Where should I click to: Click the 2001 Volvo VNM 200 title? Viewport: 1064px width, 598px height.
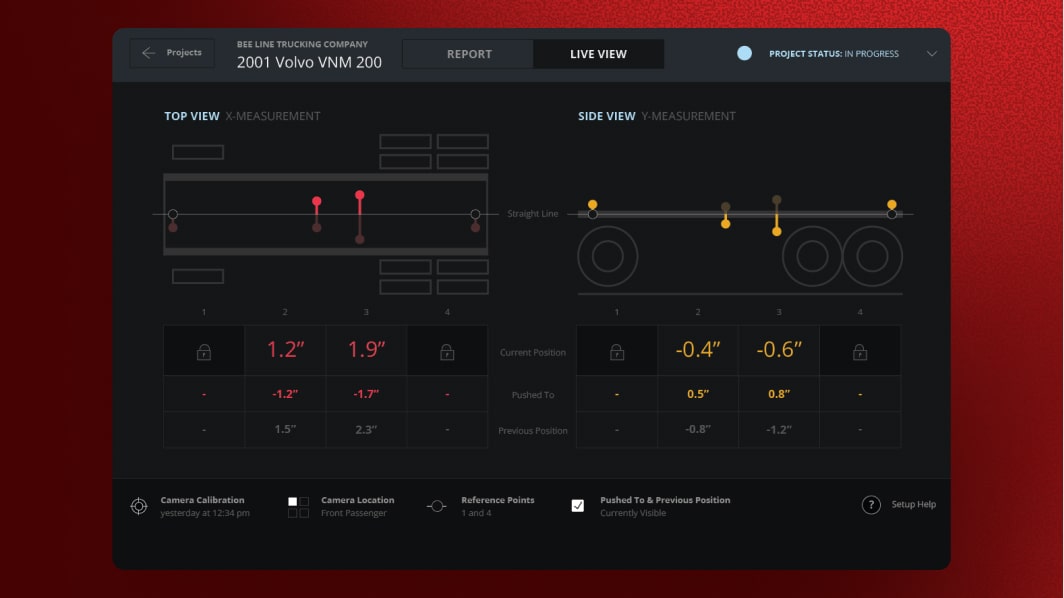click(x=309, y=62)
